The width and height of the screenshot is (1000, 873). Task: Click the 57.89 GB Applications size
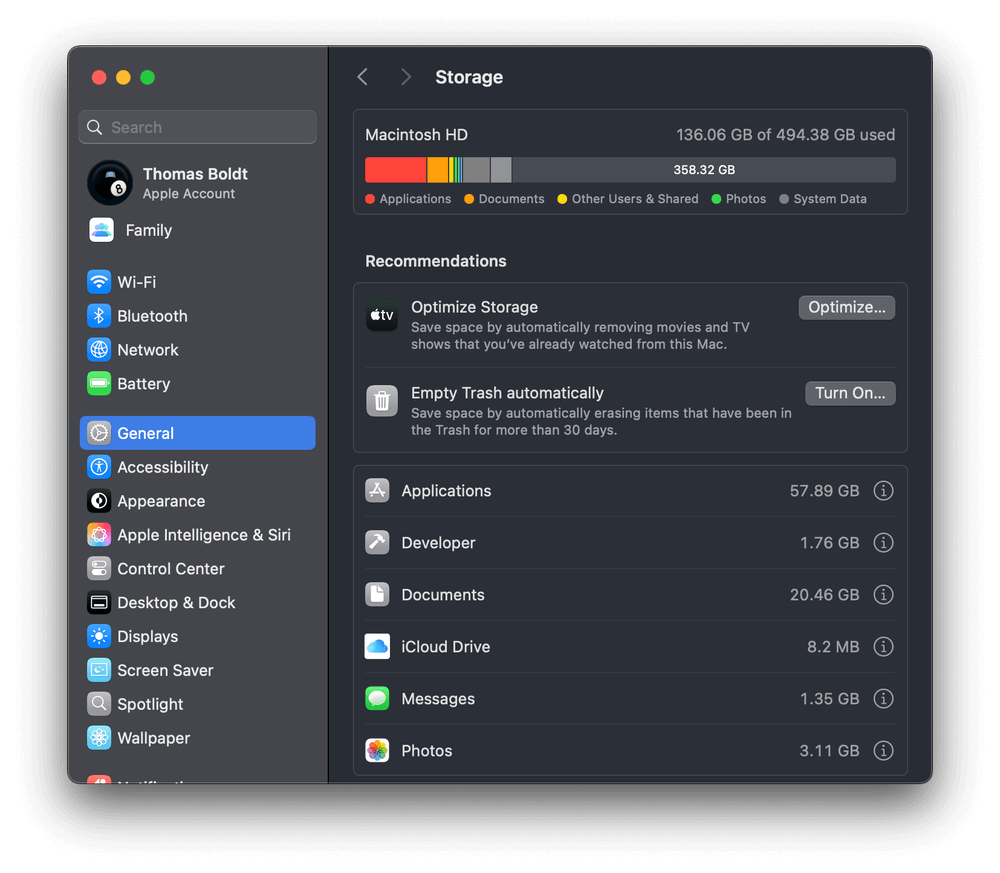(x=824, y=490)
